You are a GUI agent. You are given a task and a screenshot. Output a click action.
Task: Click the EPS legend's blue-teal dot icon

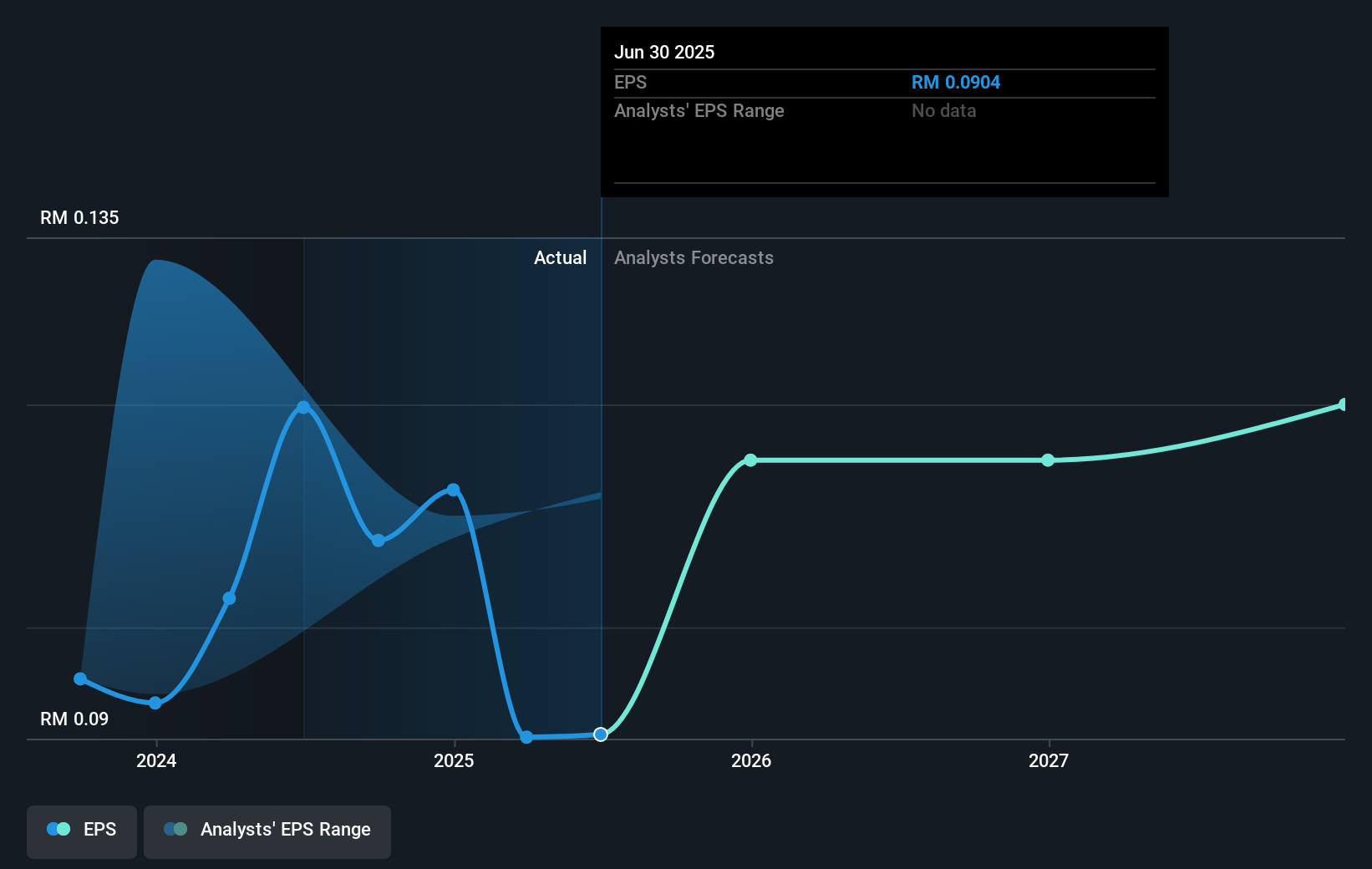pos(58,829)
